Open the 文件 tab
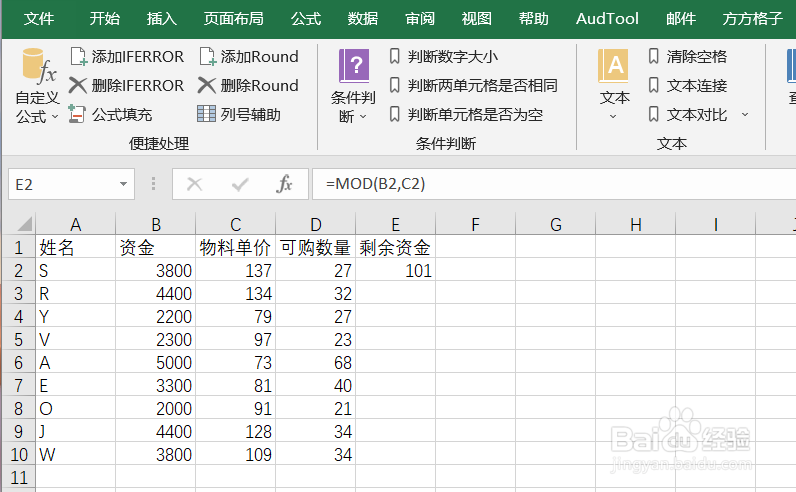 [x=39, y=19]
